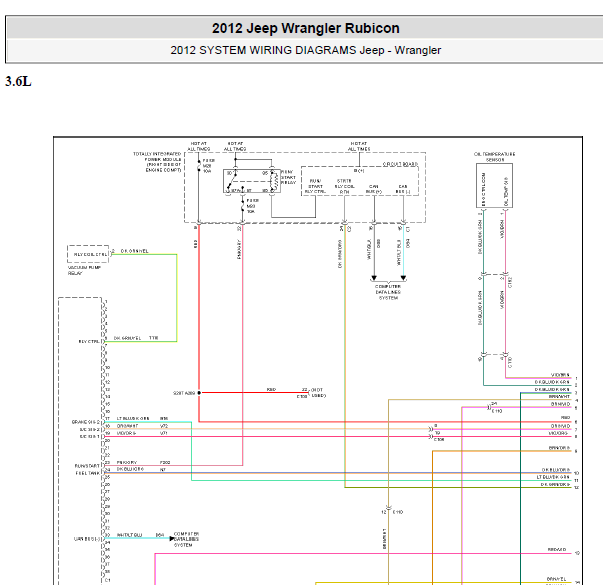Click the 'FUEL TANK' pin label
Image resolution: width=603 pixels, height=585 pixels.
[87, 473]
